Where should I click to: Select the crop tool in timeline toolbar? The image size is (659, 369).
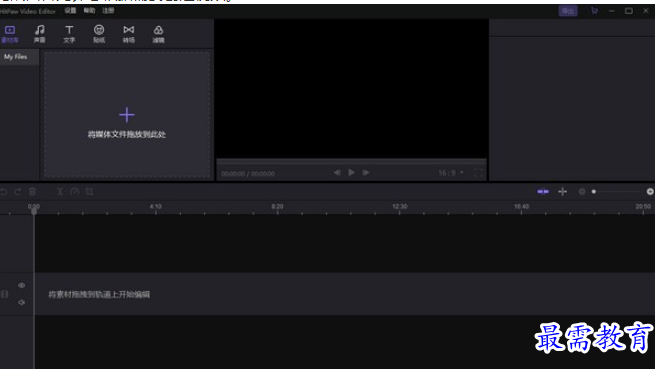[89, 192]
